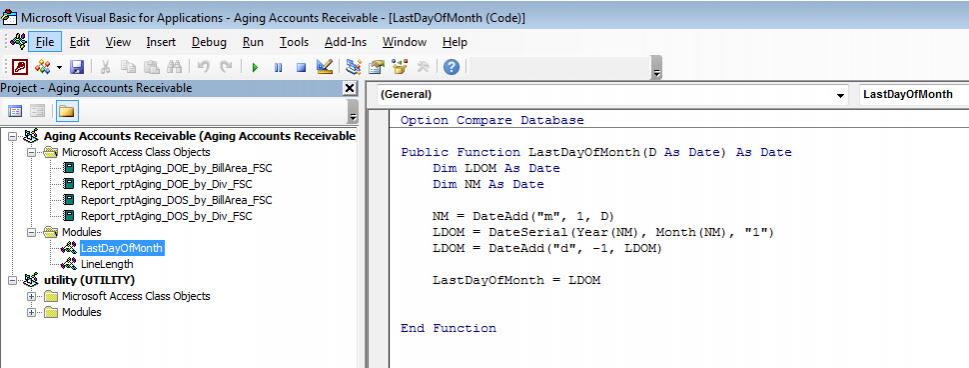The height and width of the screenshot is (368, 969).
Task: Click the View Code icon in Project panel
Action: point(15,111)
